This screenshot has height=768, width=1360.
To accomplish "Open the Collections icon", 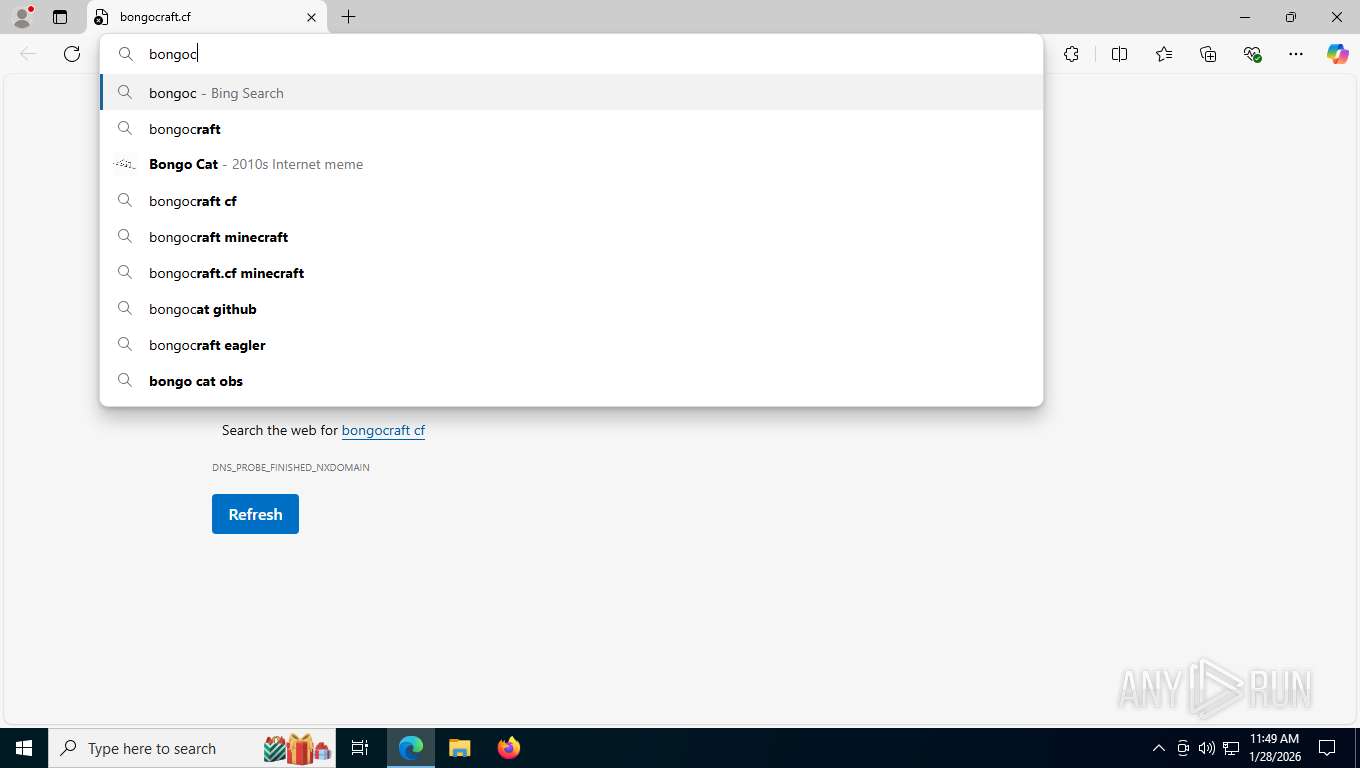I will coord(1208,54).
